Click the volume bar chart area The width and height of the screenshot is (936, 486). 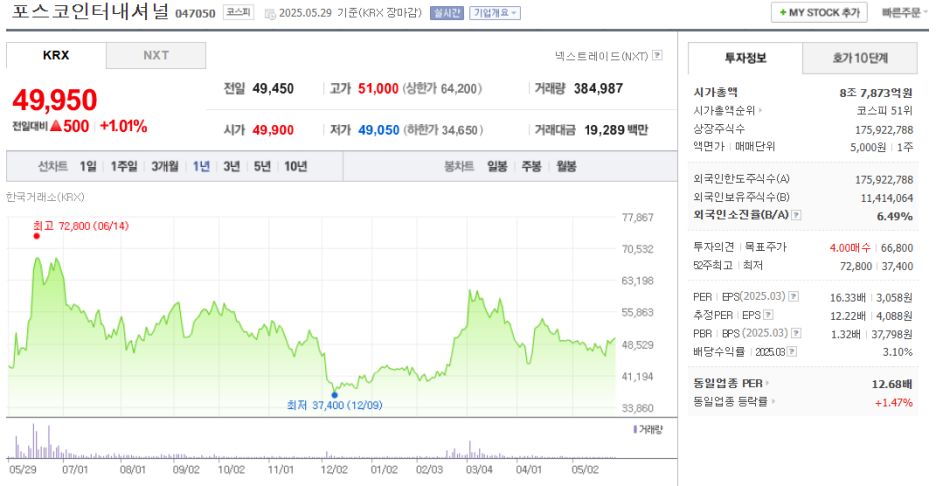click(310, 442)
